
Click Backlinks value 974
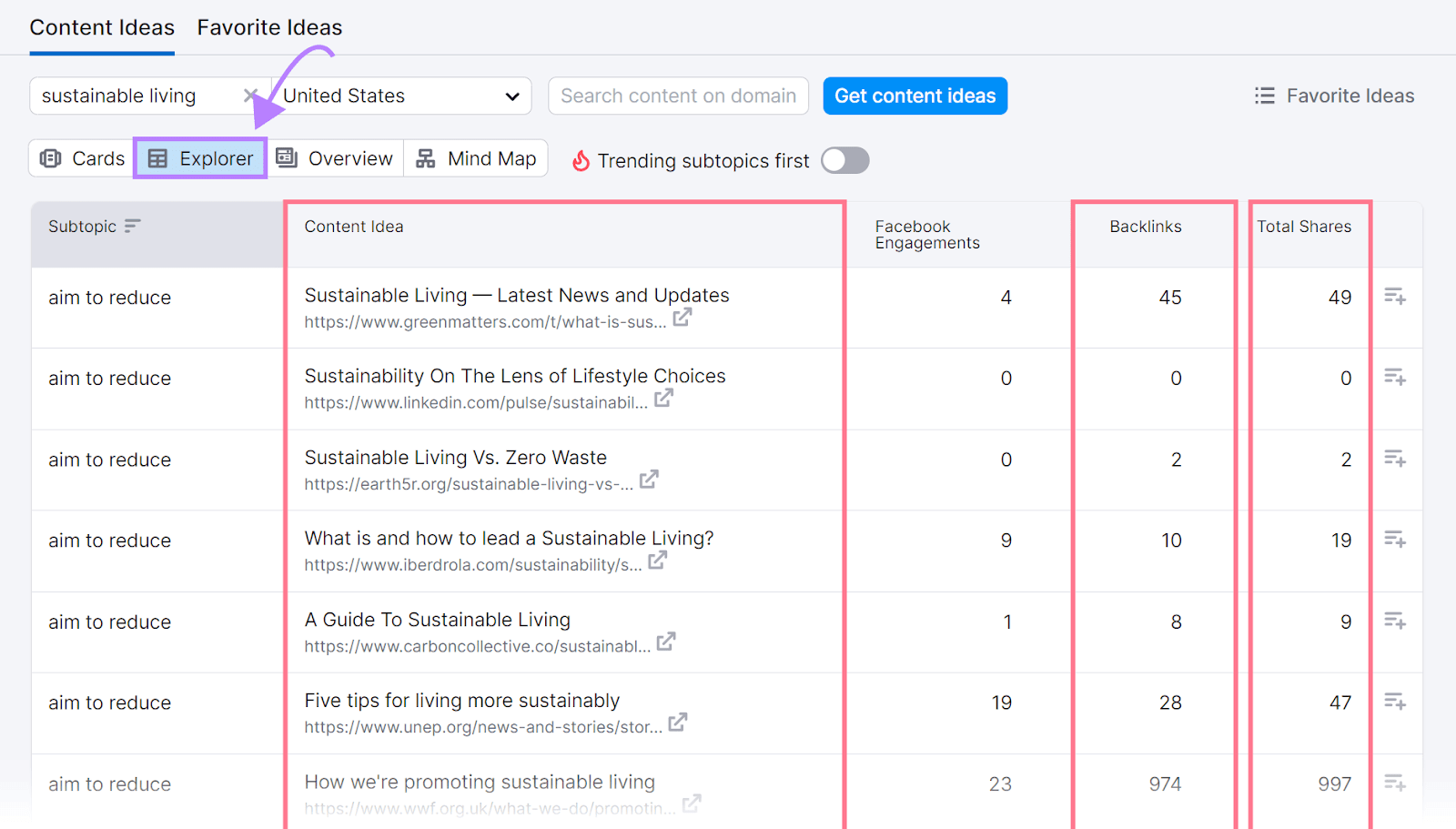coord(1165,784)
